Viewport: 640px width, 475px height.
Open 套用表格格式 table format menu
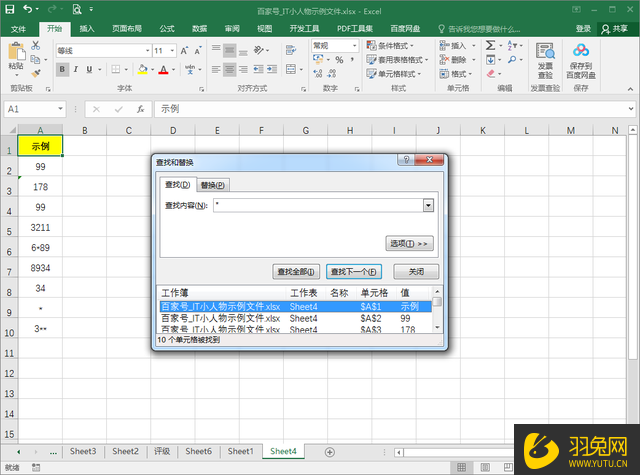click(x=397, y=60)
